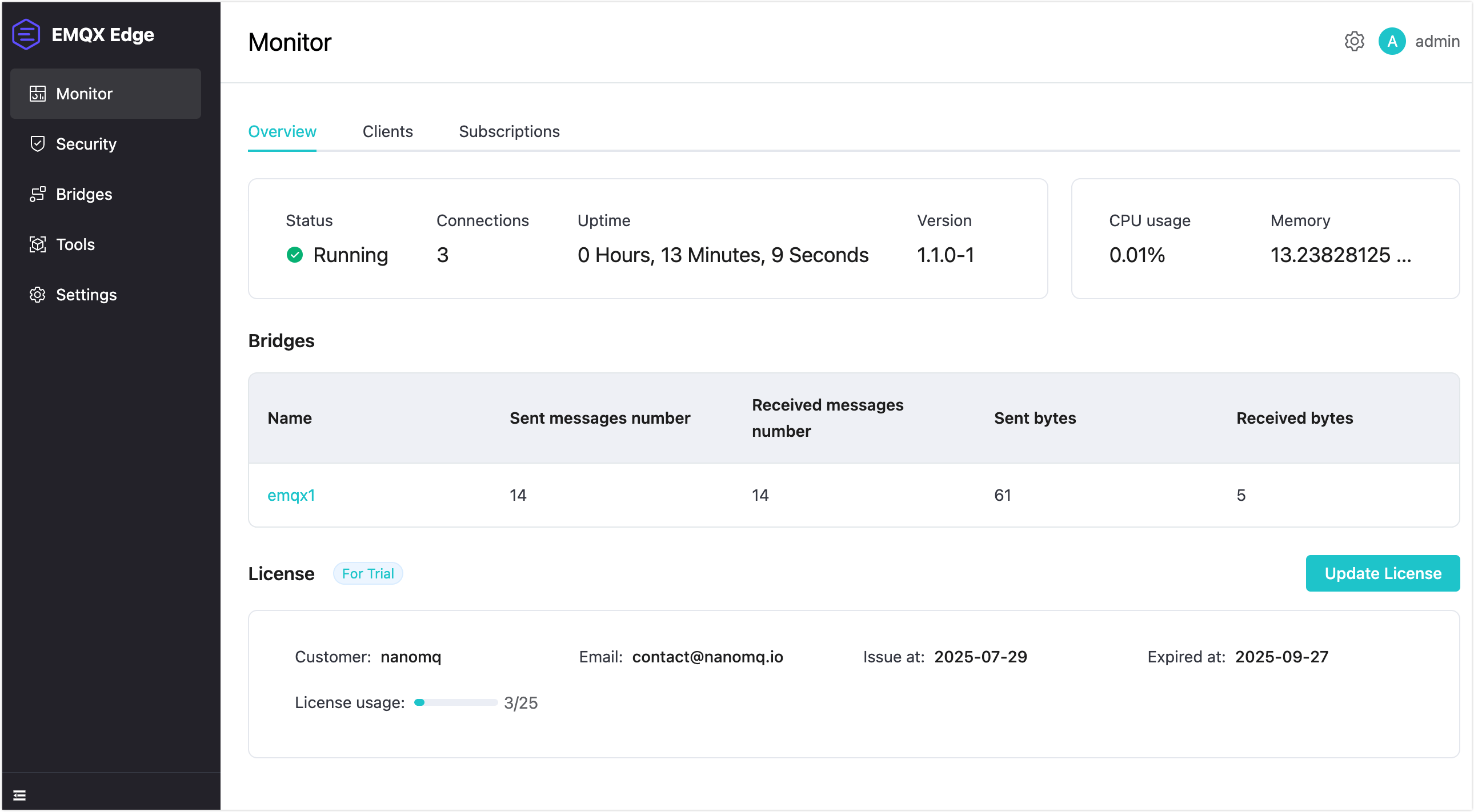Image resolution: width=1474 pixels, height=812 pixels.
Task: Click the Received bytes value 5
Action: coord(1240,495)
